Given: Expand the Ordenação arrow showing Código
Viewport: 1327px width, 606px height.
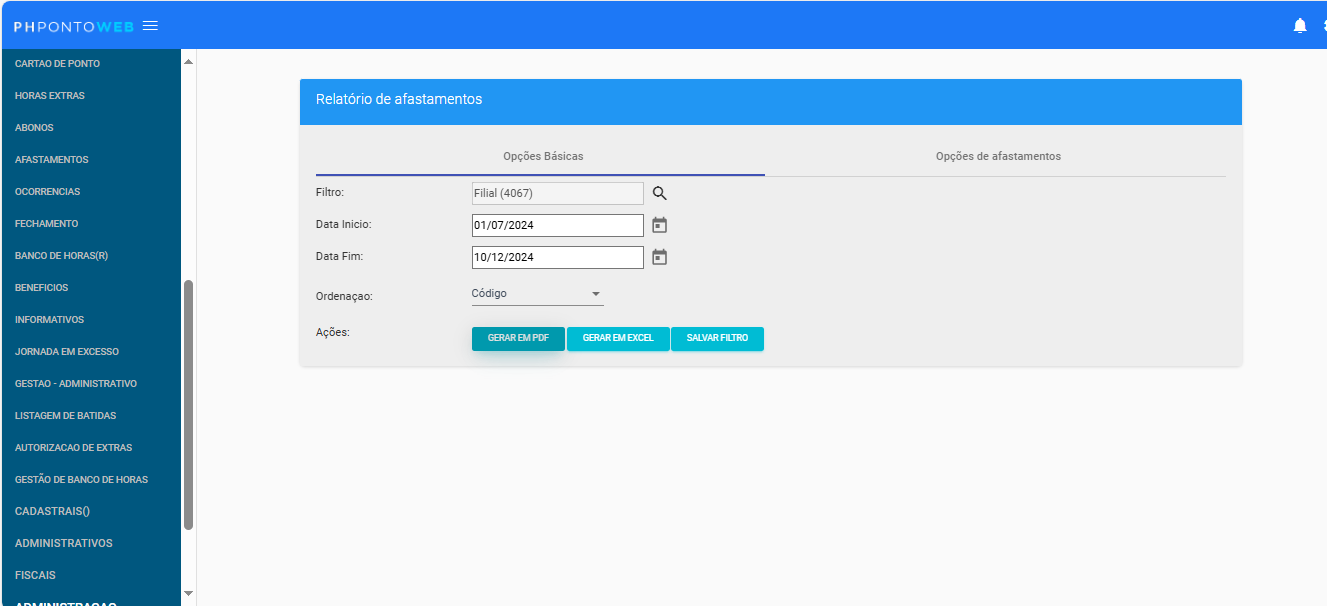Looking at the screenshot, I should (x=596, y=293).
